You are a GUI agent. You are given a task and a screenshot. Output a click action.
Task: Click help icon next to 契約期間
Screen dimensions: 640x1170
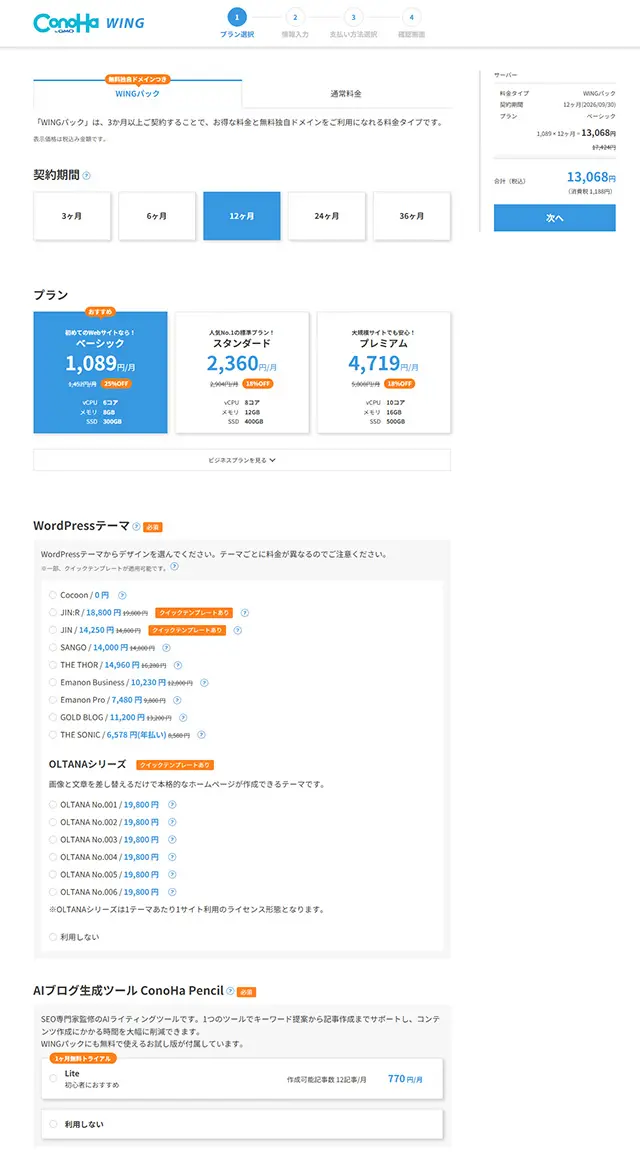point(87,175)
